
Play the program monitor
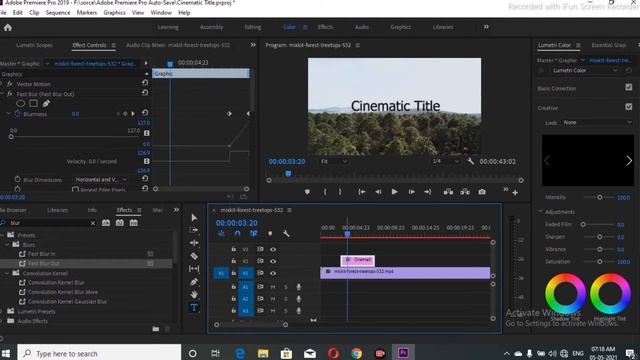pos(394,192)
